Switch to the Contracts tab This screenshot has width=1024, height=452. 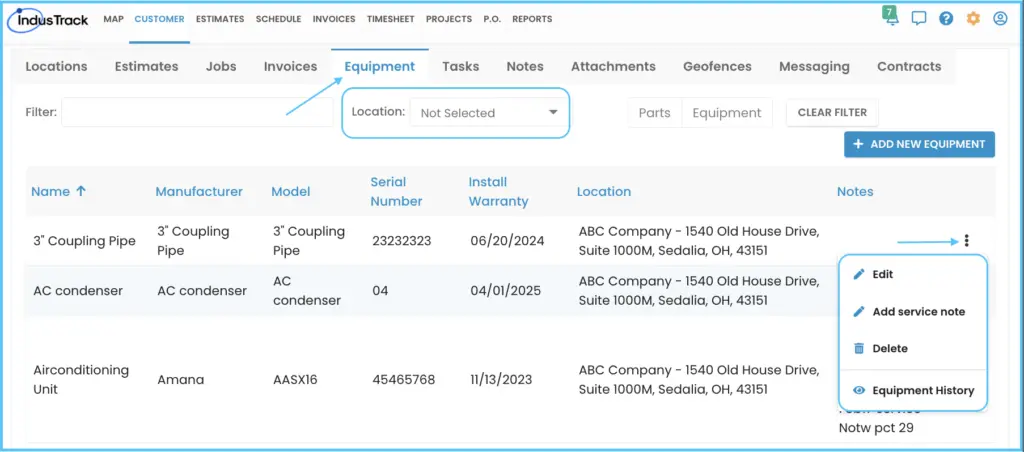909,66
